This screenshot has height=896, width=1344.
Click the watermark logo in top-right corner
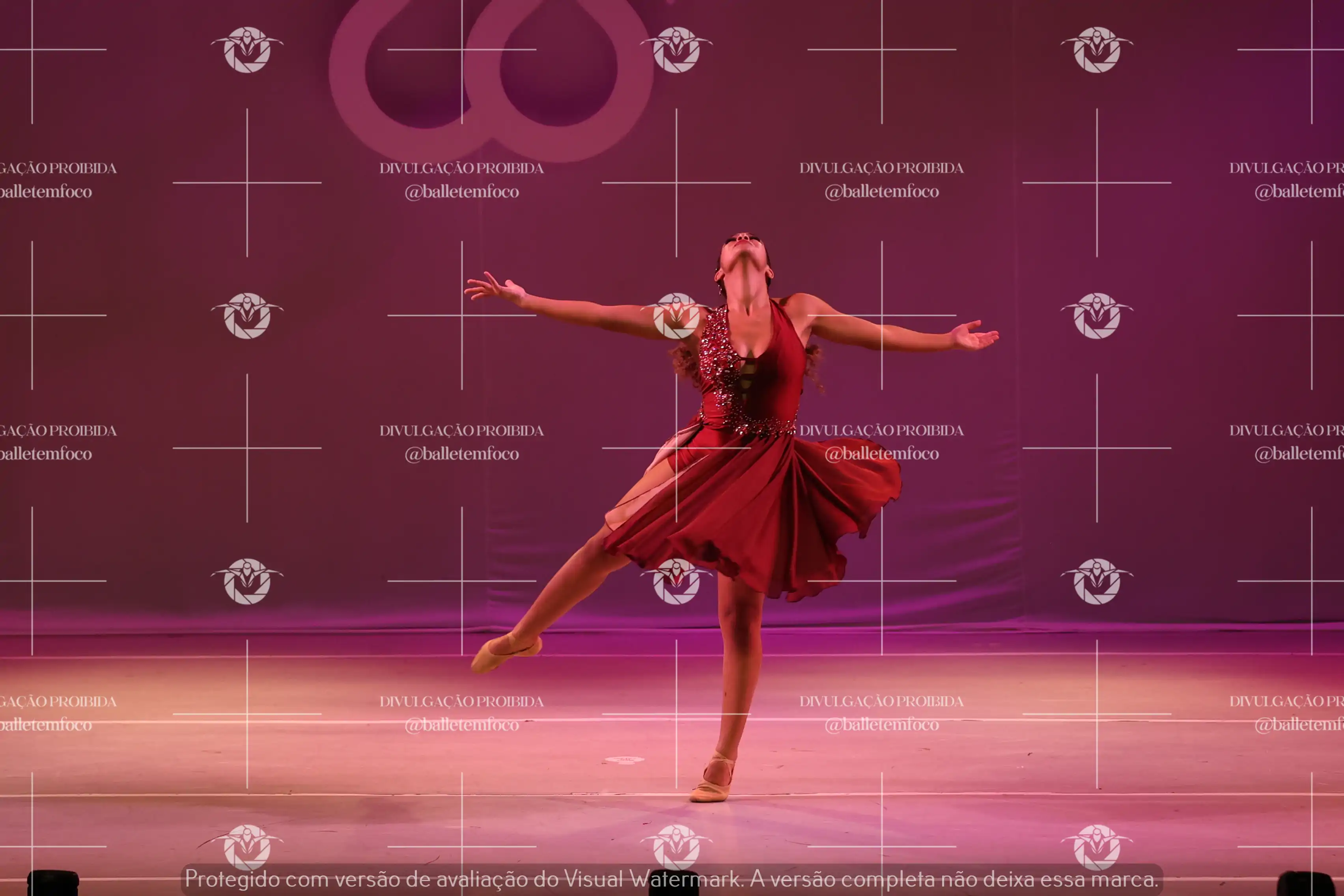(1097, 50)
